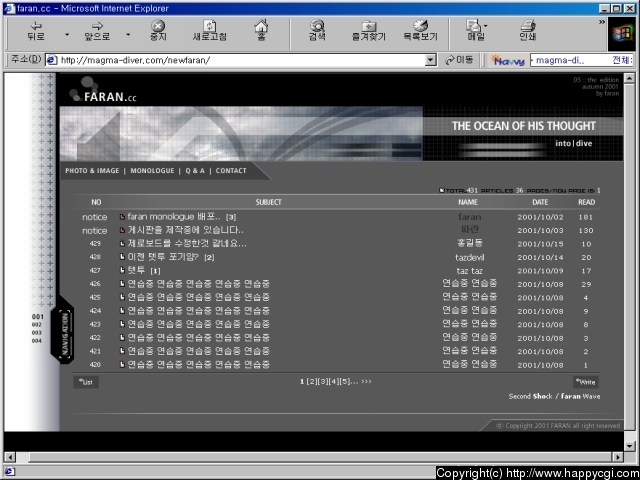Click Second Shock / faran Wave link
Viewport: 640px width, 480px height.
[x=554, y=396]
